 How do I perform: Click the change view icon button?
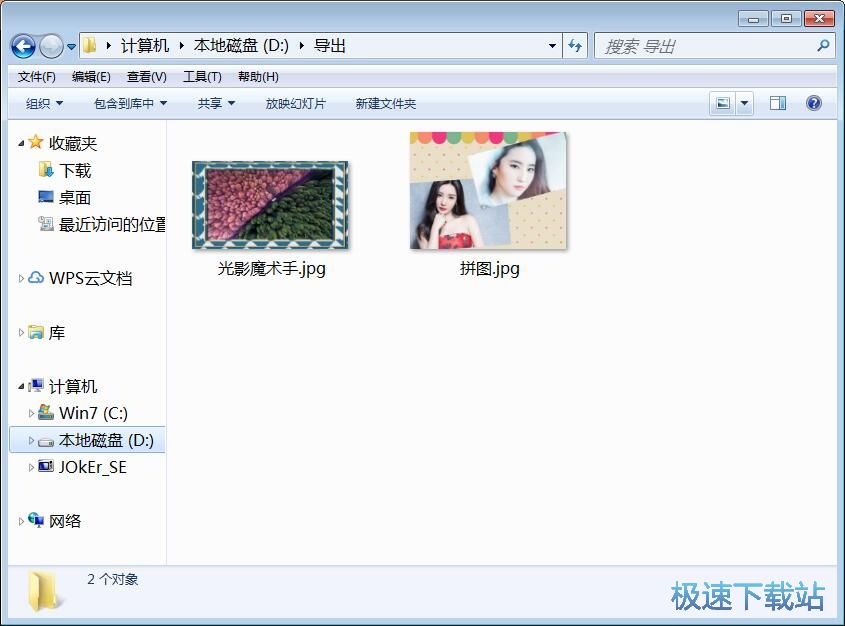[x=723, y=103]
